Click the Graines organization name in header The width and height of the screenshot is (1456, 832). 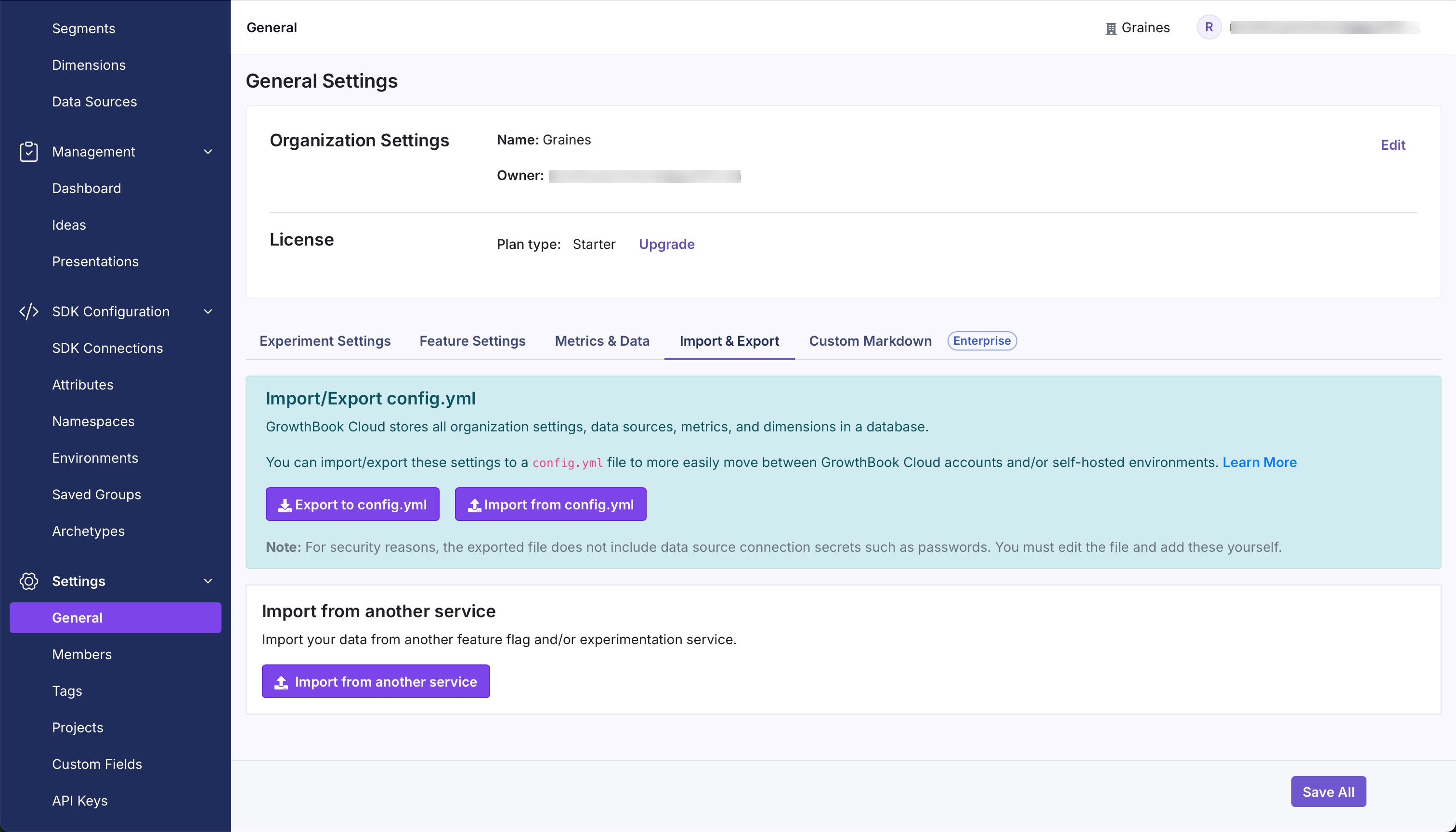pos(1146,27)
